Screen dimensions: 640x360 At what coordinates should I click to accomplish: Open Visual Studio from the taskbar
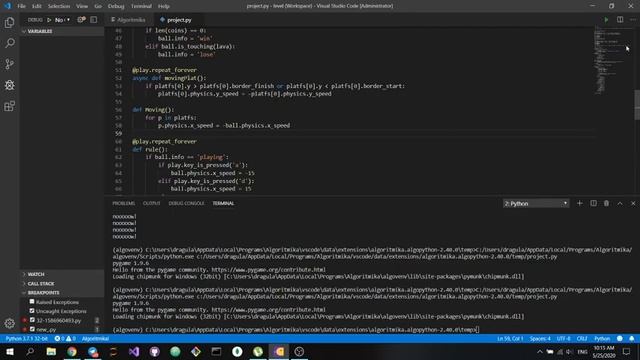tap(134, 351)
